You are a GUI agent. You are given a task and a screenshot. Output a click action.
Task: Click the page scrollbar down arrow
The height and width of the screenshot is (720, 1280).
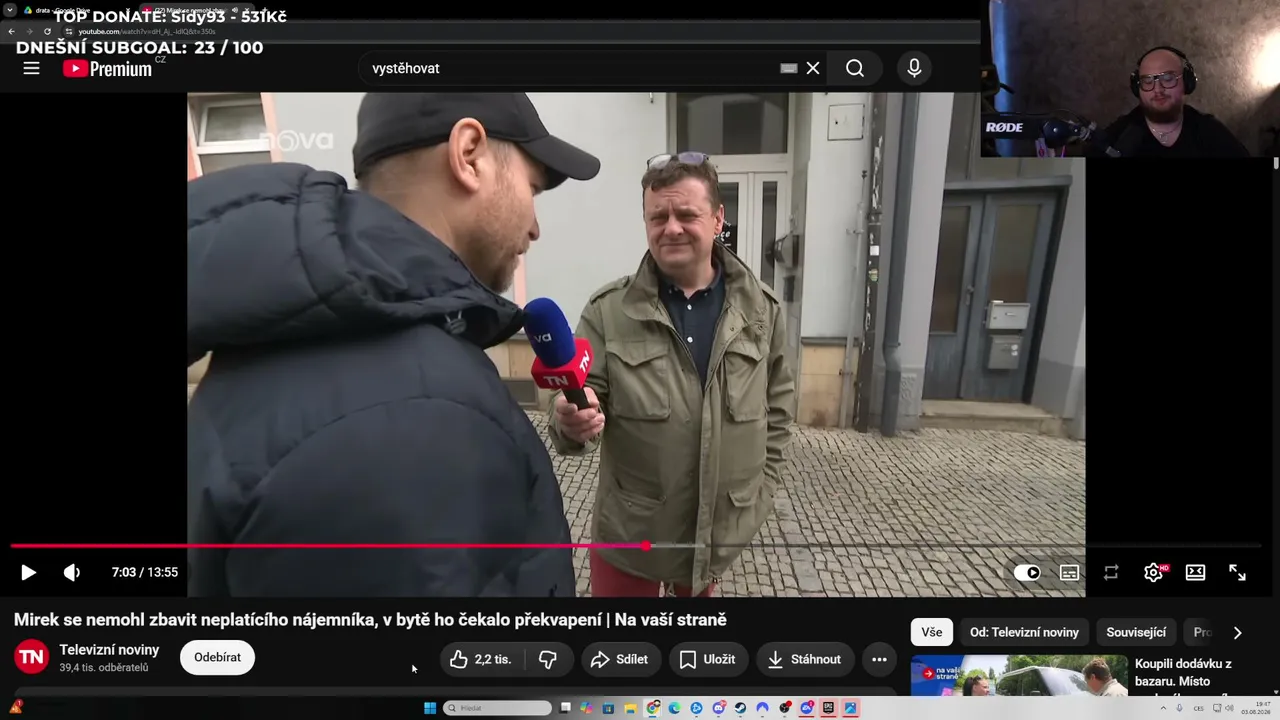pyautogui.click(x=1276, y=692)
